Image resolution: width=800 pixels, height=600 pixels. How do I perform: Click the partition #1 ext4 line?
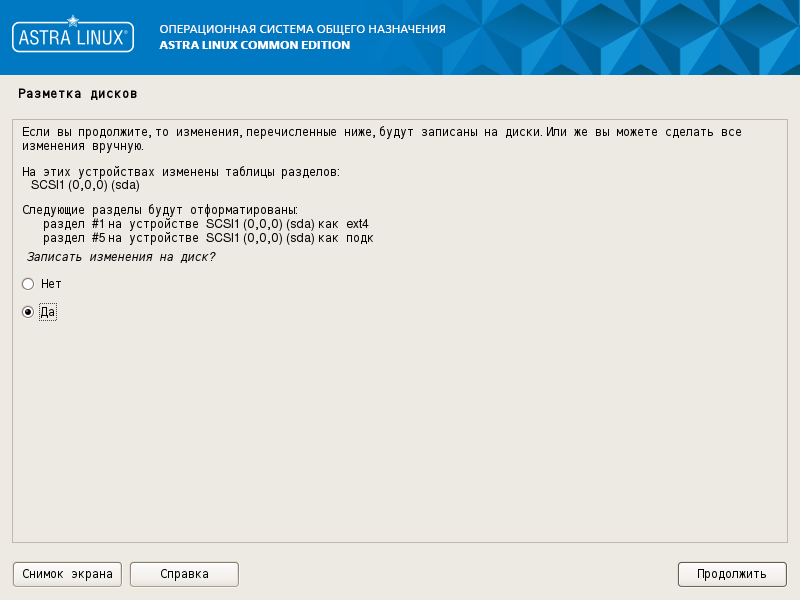click(x=206, y=224)
